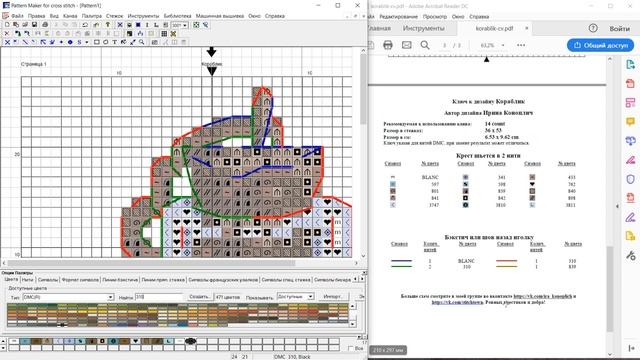The width and height of the screenshot is (640, 360).
Task: Click the Undo arrow icon in Pattern Maker
Action: (x=85, y=25)
